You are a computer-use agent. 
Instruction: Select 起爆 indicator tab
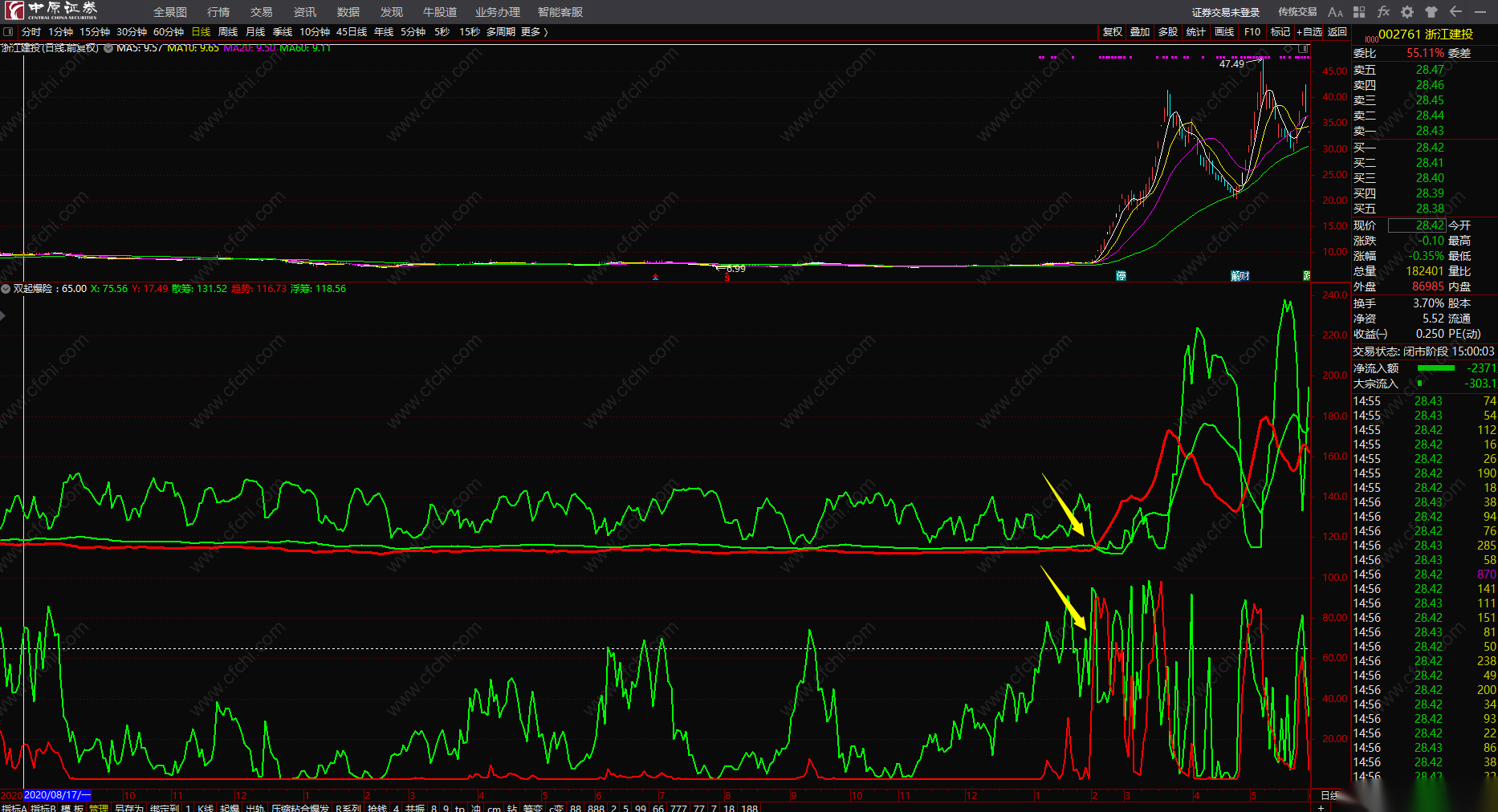tap(230, 807)
